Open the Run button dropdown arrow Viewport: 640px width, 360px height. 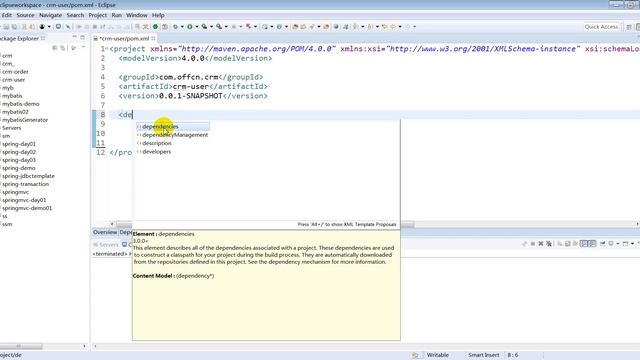tap(196, 27)
